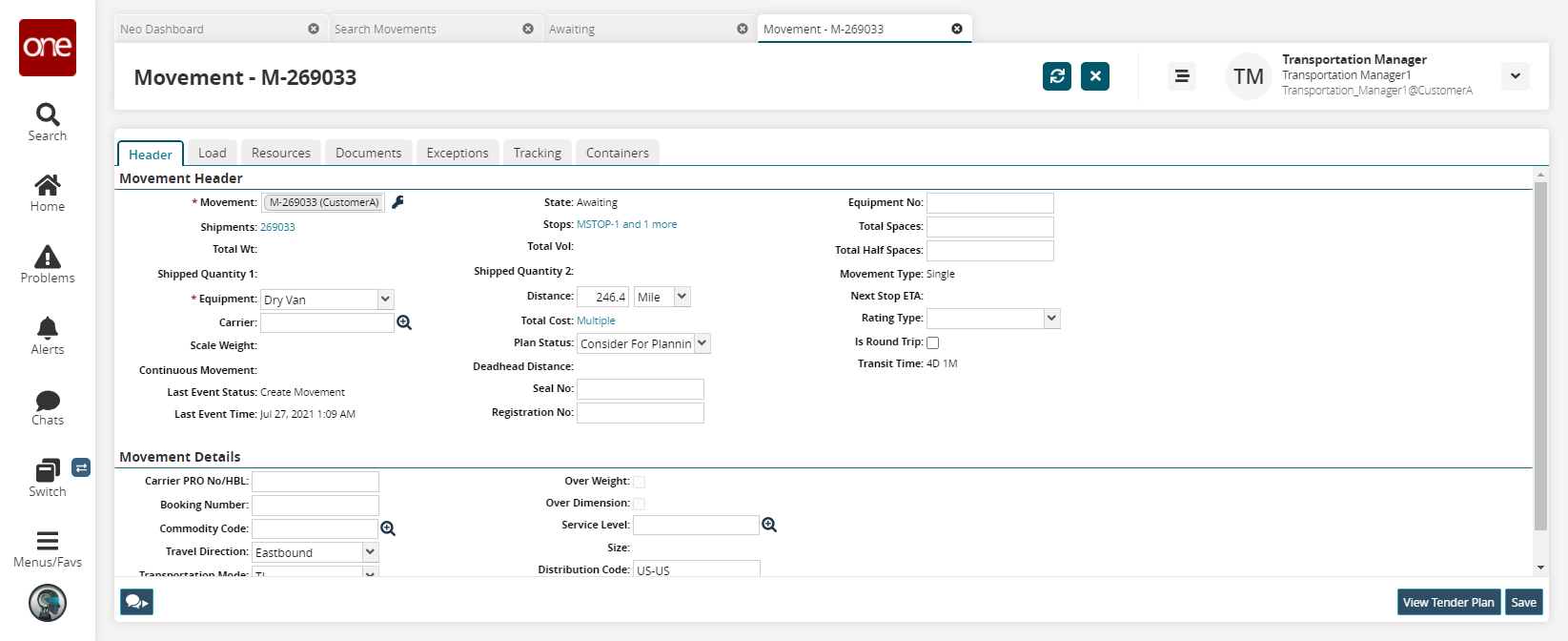Viewport: 1568px width, 641px height.
Task: Switch to the Tracking tab
Action: tap(537, 153)
